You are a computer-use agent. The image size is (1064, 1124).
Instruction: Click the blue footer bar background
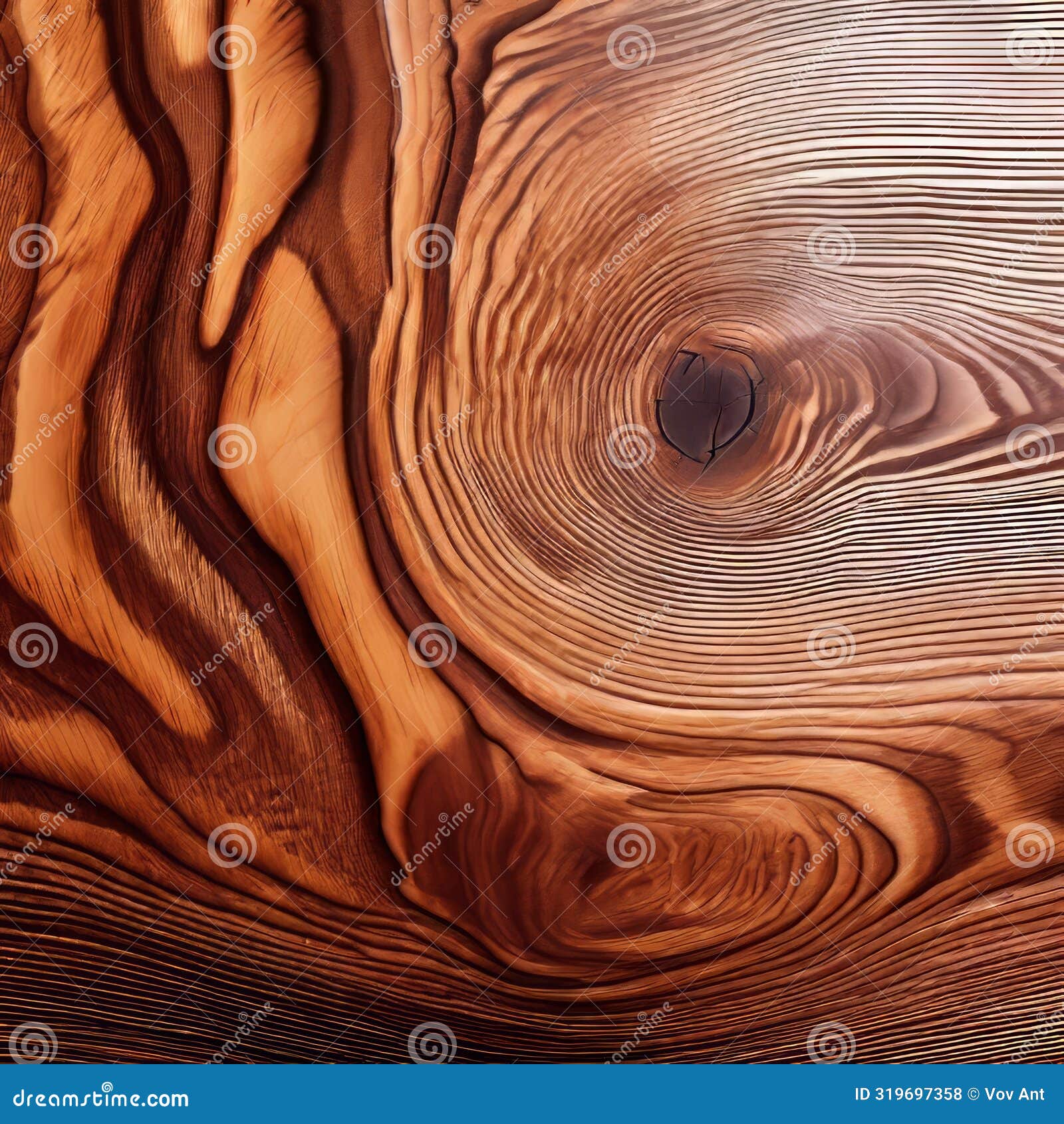pos(465,1094)
